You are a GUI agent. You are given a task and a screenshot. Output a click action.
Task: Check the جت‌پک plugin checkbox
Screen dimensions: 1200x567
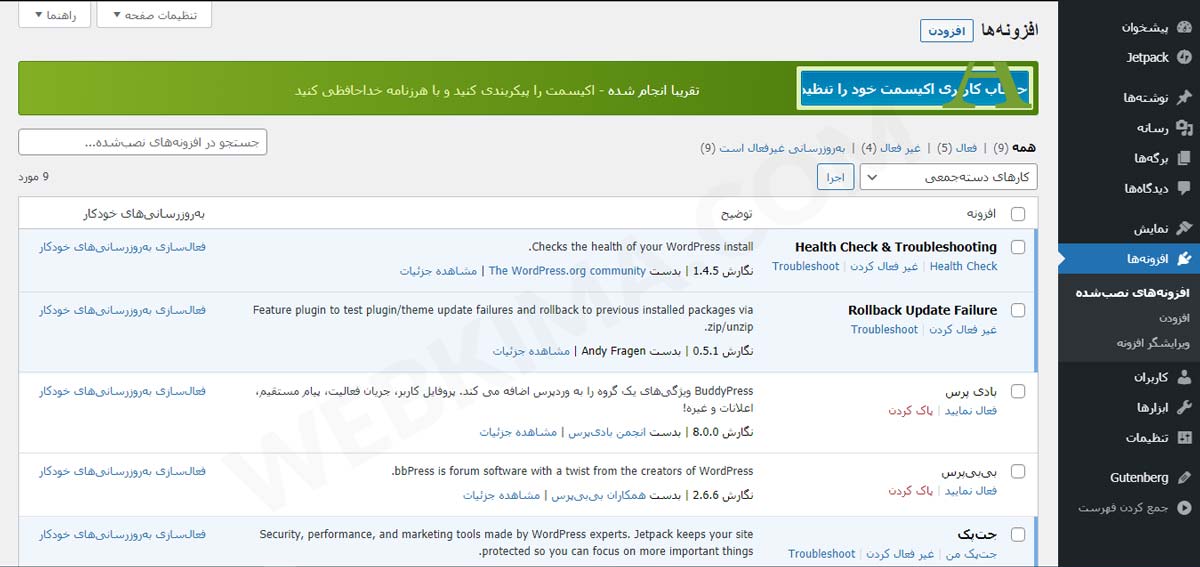click(x=1018, y=534)
